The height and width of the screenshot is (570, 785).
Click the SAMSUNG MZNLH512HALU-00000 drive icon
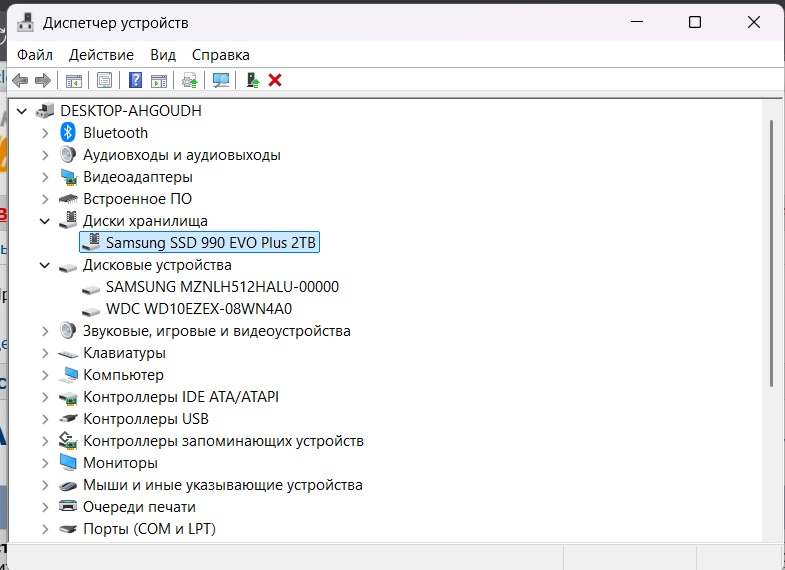91,289
